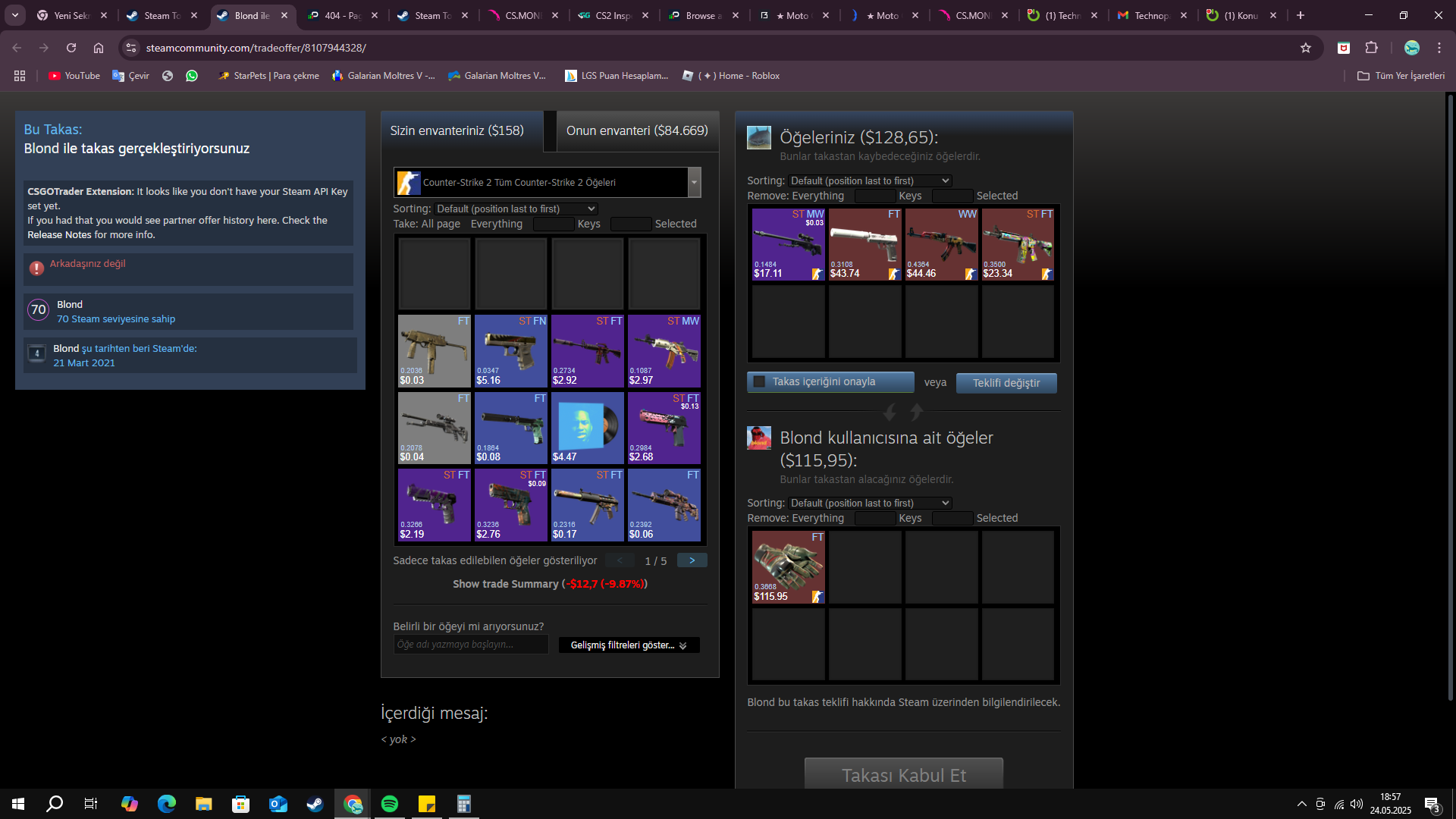Click the item name search field
1456x819 pixels.
tap(470, 645)
